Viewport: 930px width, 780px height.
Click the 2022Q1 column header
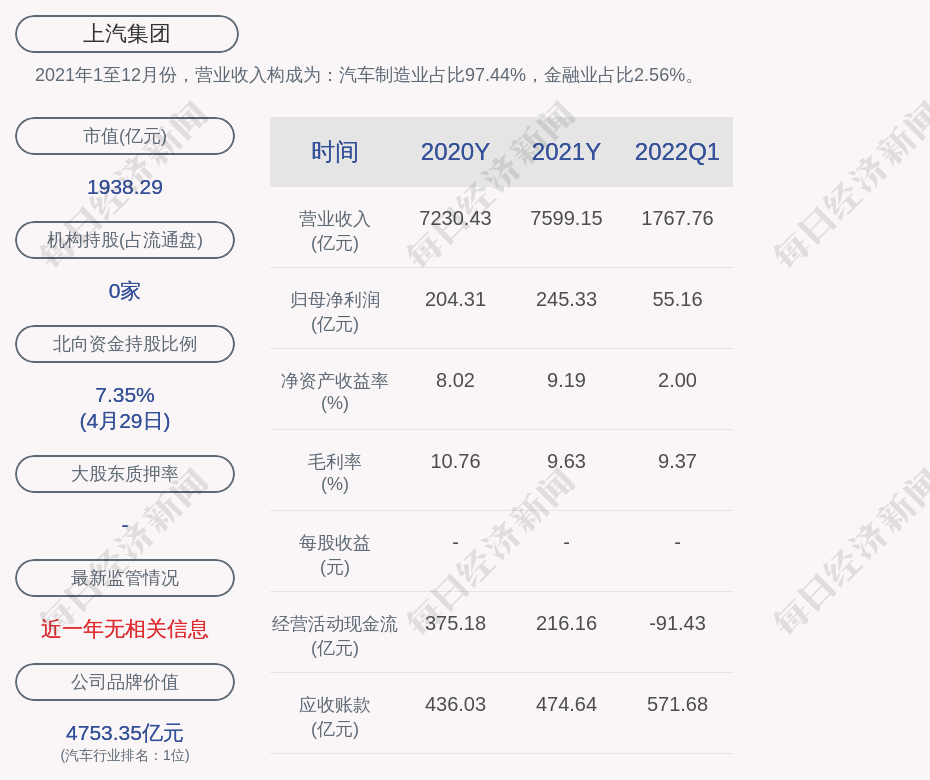[677, 152]
